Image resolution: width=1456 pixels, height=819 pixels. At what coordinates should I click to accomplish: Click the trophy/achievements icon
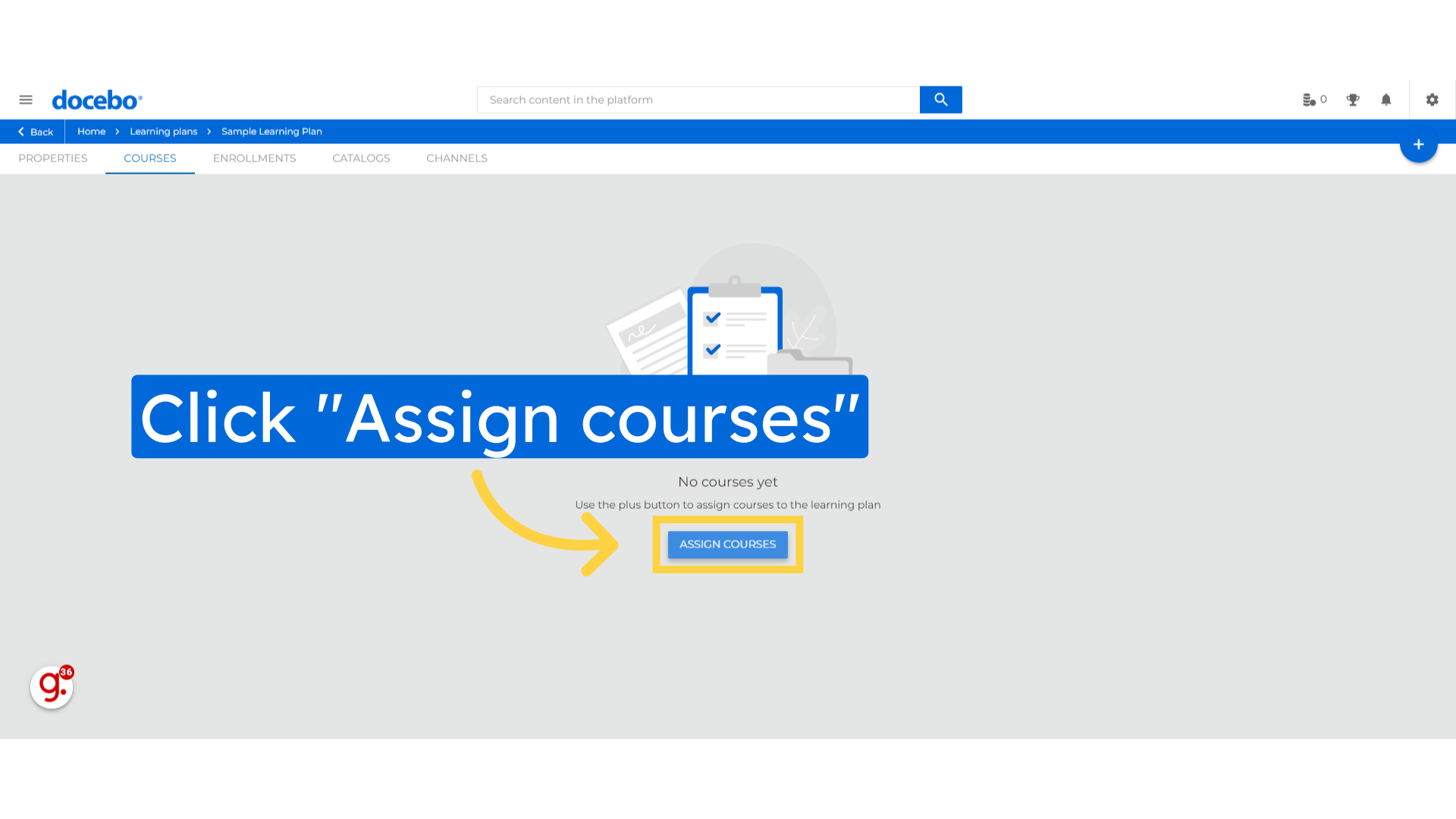pos(1353,99)
